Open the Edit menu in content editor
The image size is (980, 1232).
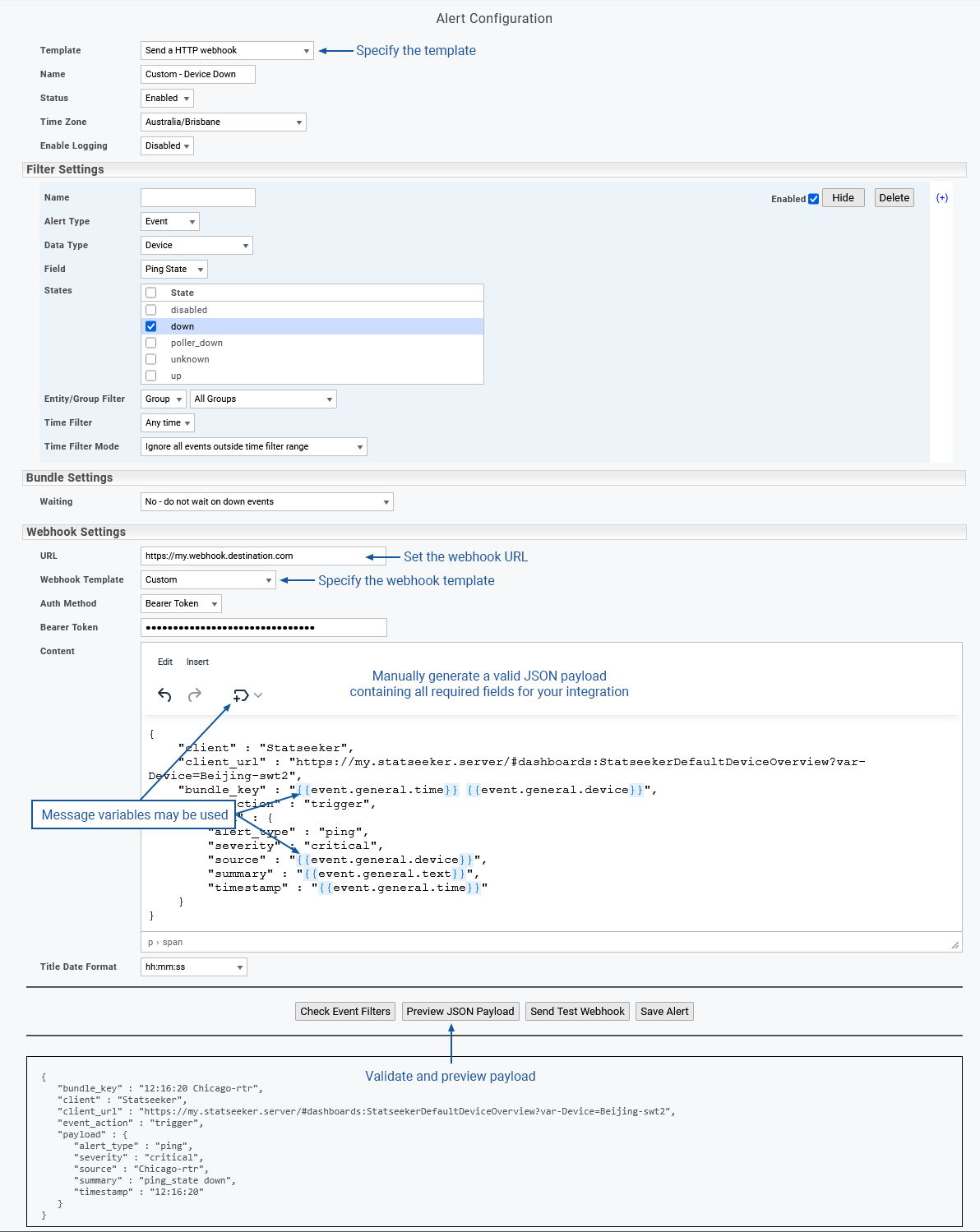[165, 662]
